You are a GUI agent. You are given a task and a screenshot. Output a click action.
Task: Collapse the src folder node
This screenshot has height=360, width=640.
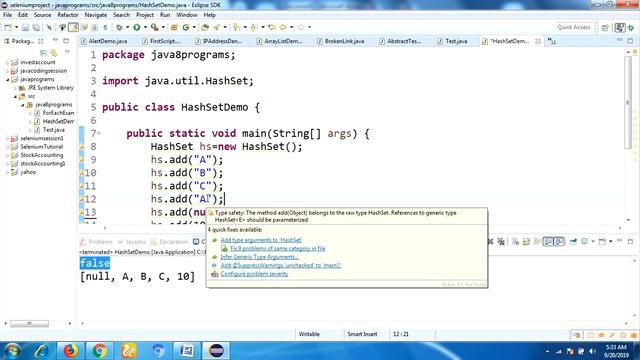click(x=16, y=96)
